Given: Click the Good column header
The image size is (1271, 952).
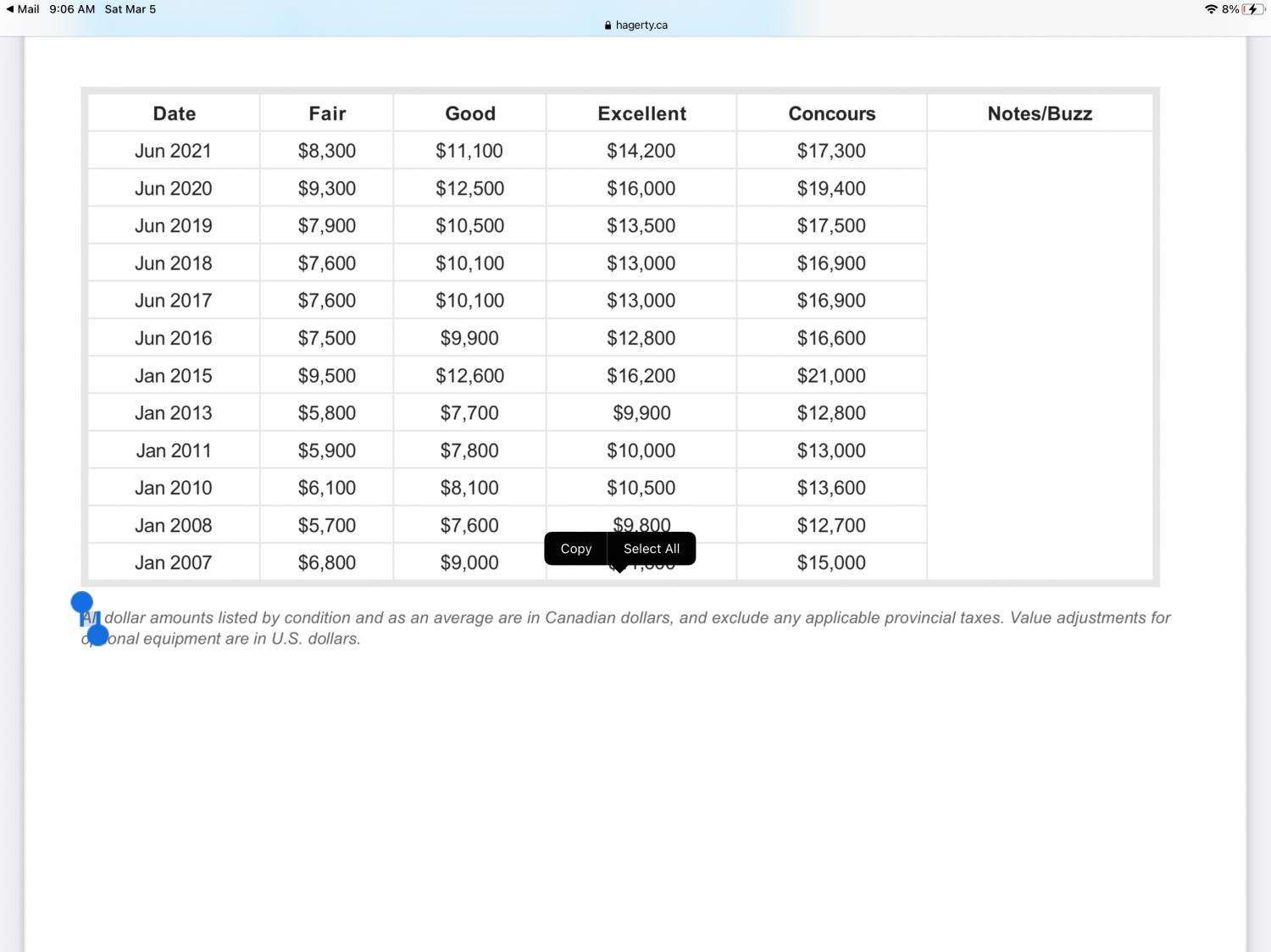Looking at the screenshot, I should point(469,113).
